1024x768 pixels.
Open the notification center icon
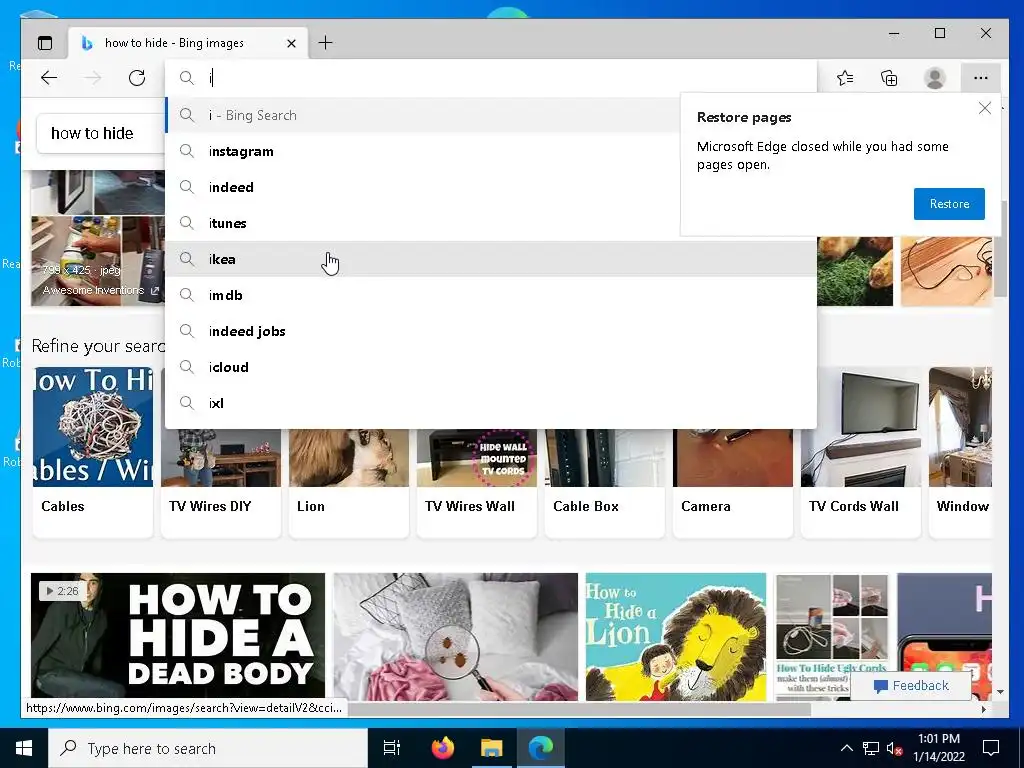pos(991,748)
